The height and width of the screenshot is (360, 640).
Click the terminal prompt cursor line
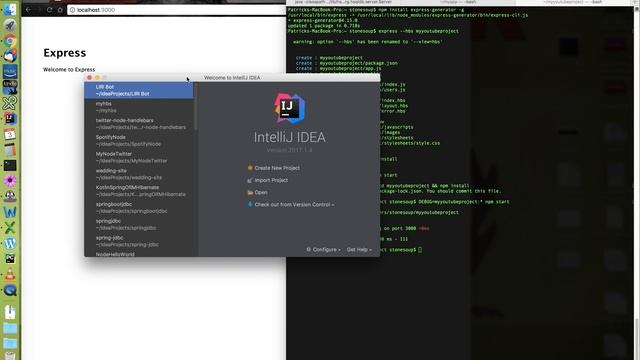[x=400, y=249]
